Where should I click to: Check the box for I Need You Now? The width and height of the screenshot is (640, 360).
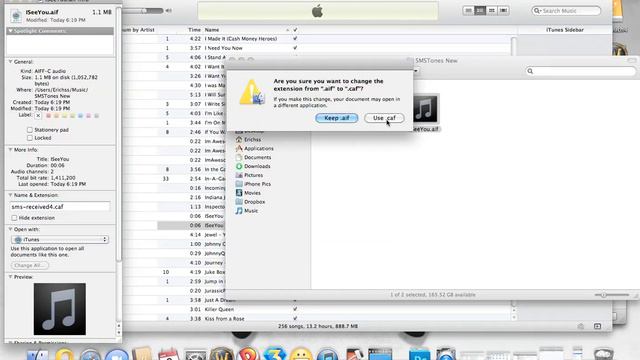pyautogui.click(x=295, y=48)
